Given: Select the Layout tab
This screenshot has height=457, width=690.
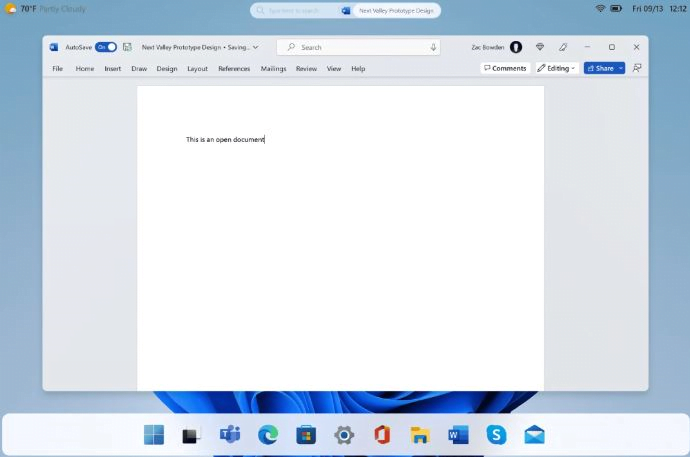Looking at the screenshot, I should coord(197,69).
